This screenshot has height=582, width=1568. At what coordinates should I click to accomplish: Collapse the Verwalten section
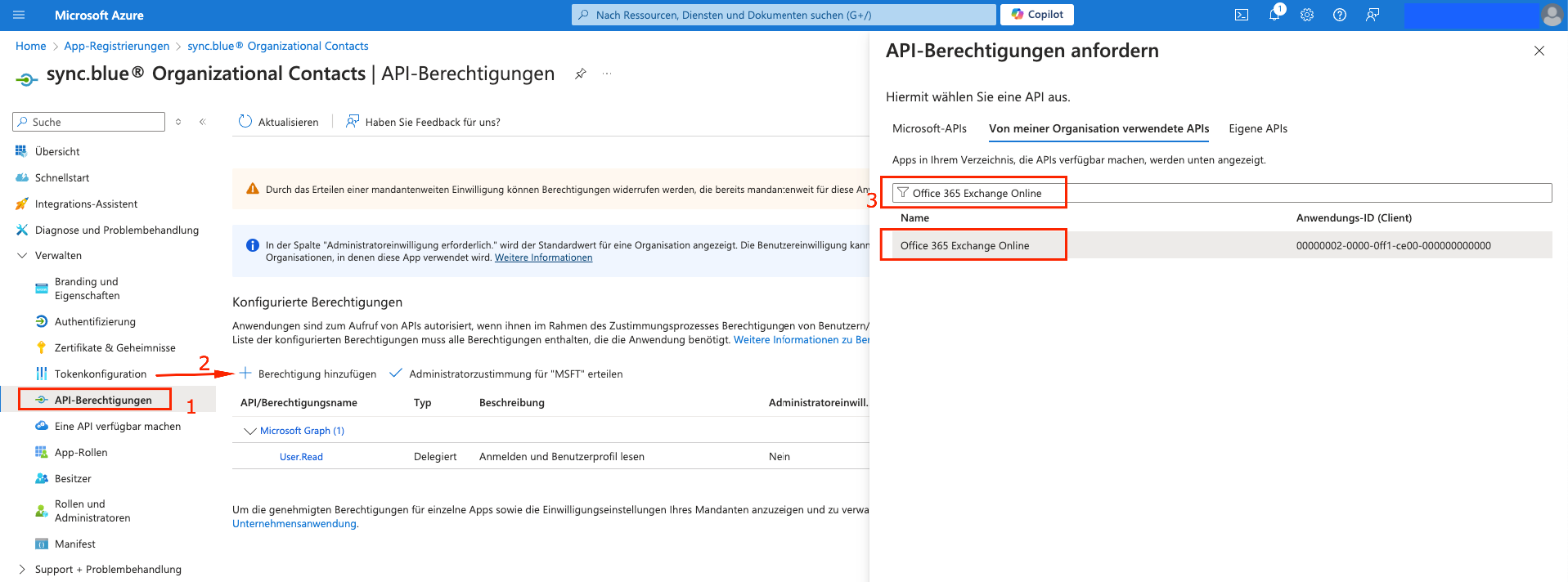tap(22, 255)
